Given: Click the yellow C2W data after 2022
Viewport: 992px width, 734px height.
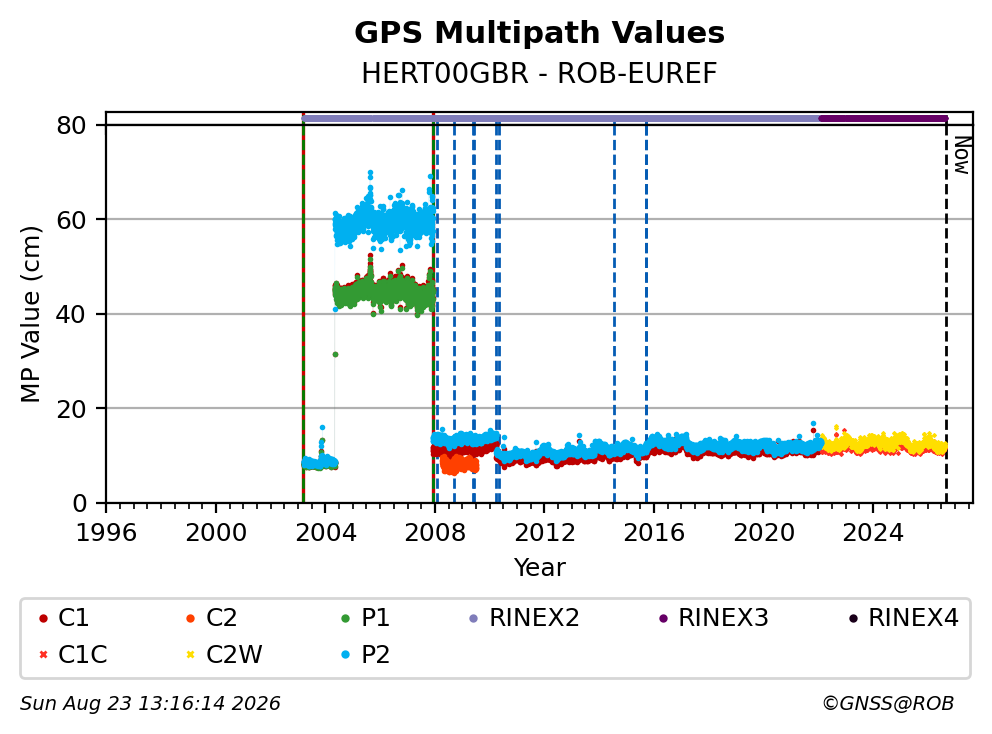Looking at the screenshot, I should coord(883,443).
